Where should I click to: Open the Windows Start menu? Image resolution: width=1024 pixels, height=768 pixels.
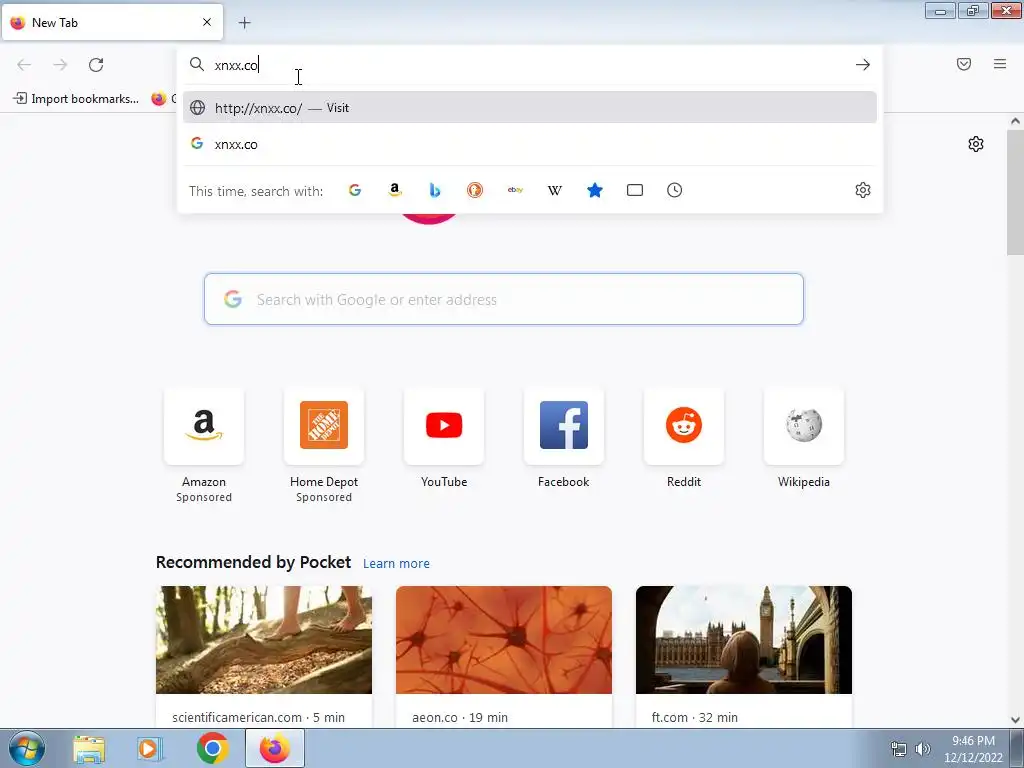[27, 748]
